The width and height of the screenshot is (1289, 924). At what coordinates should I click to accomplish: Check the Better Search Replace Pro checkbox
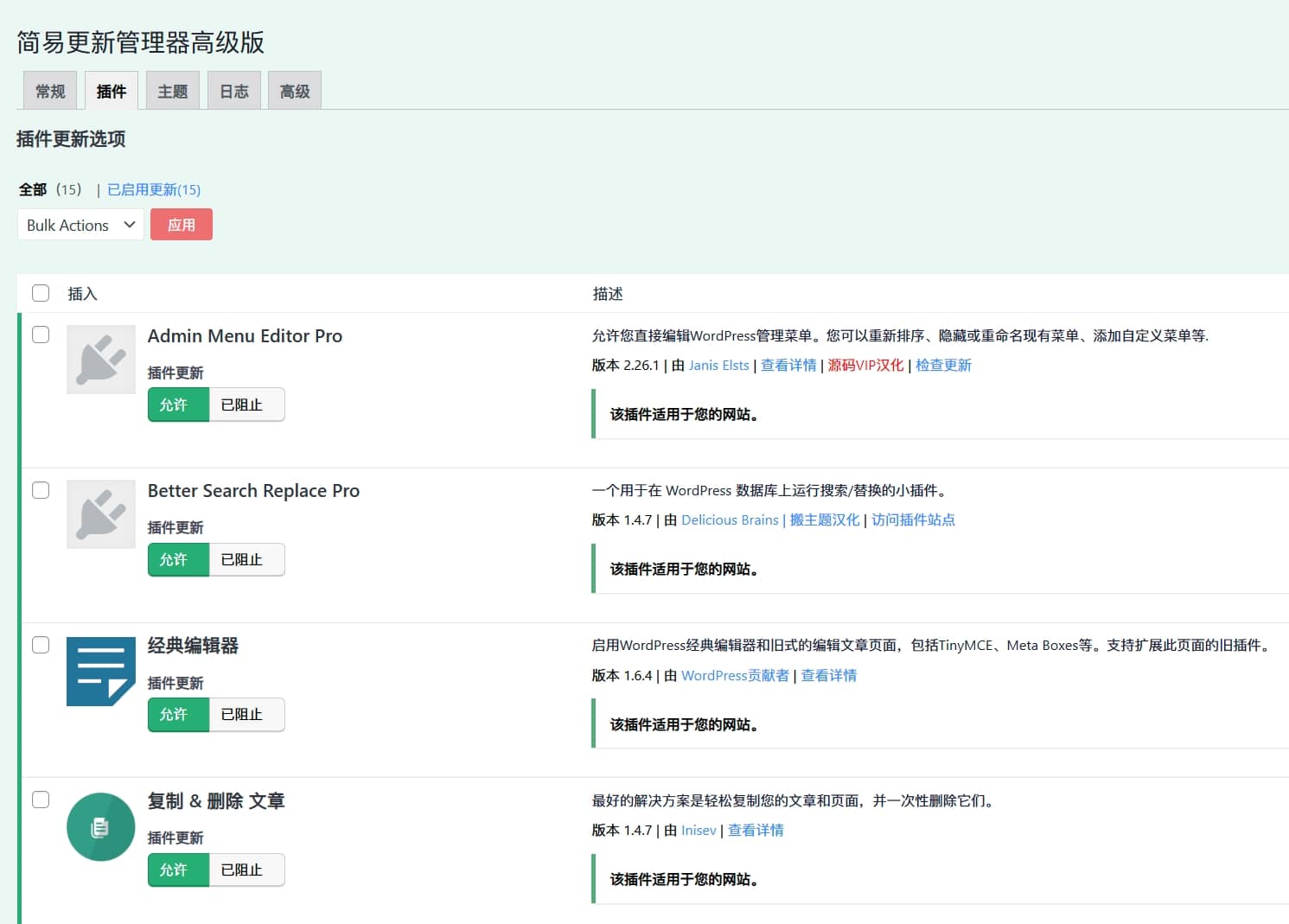(41, 490)
